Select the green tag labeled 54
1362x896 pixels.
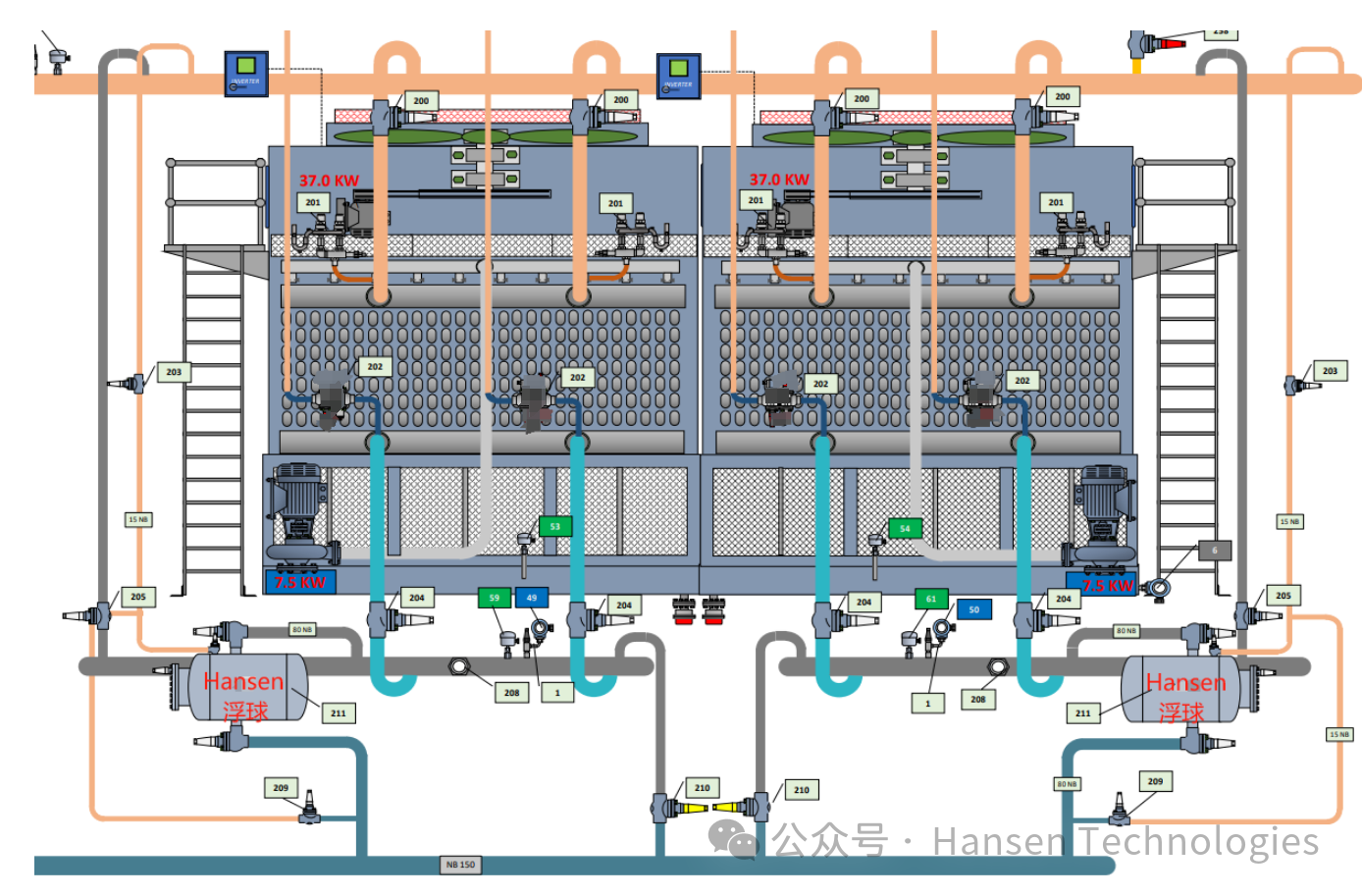click(x=905, y=528)
